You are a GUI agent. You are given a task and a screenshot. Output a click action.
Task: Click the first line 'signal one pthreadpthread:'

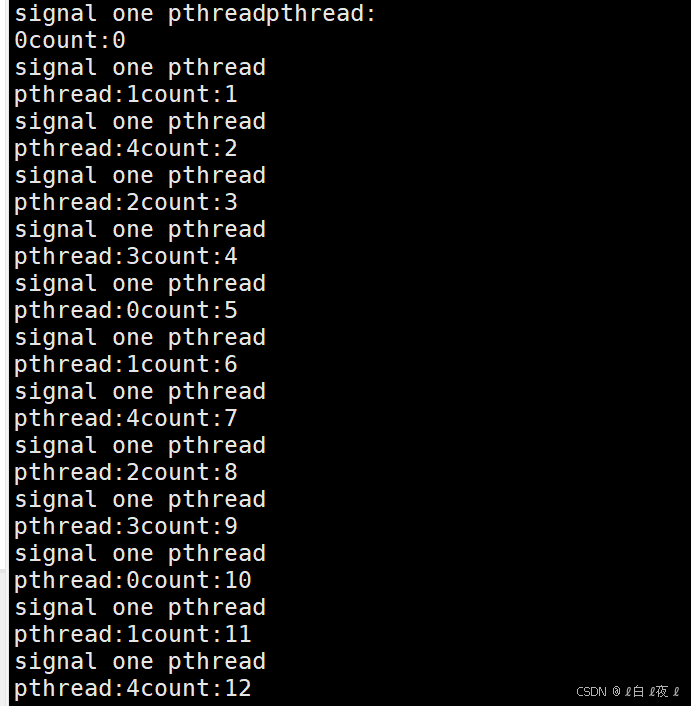194,14
